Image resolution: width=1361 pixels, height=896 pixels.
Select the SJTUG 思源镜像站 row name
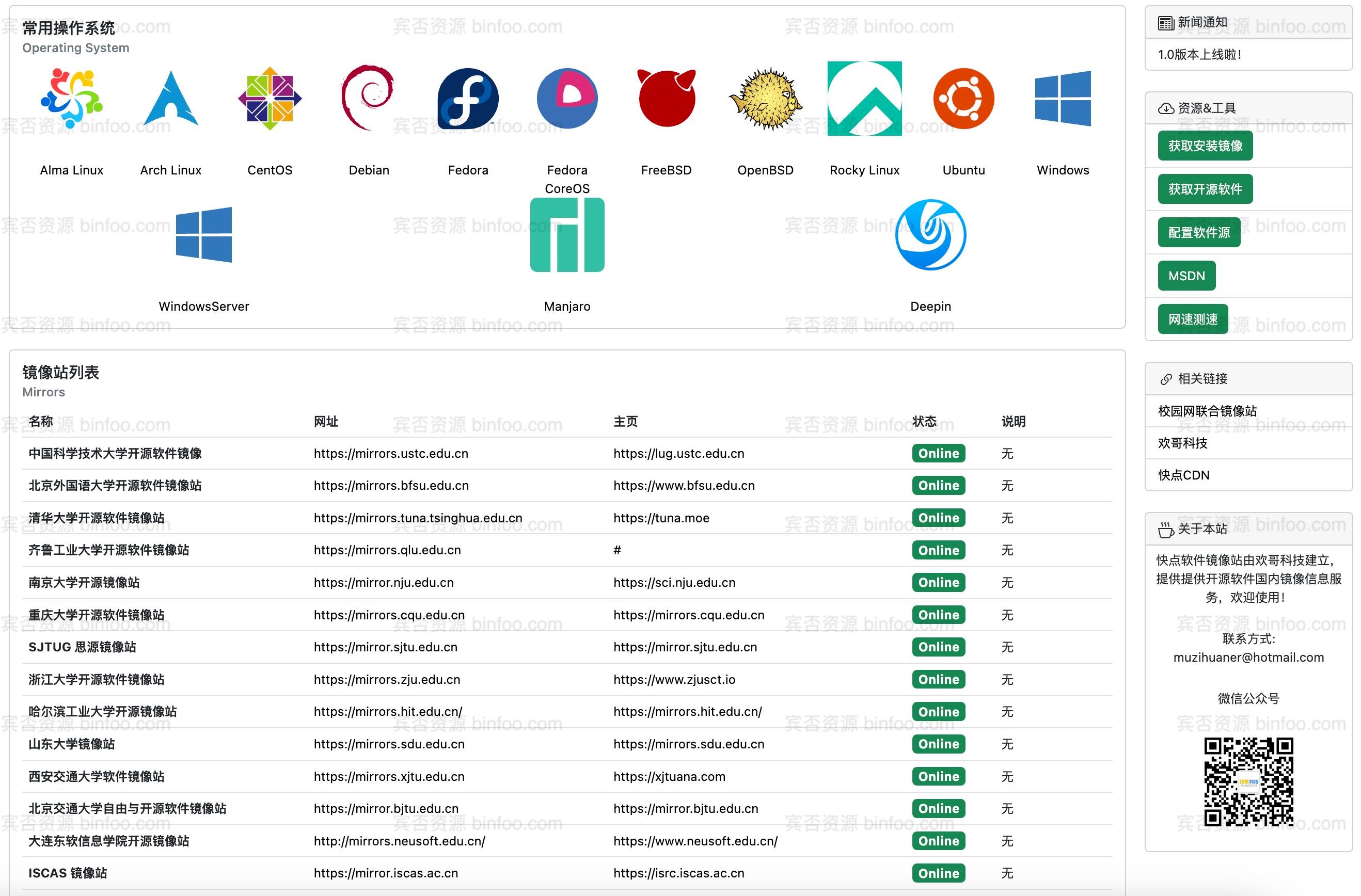[82, 647]
